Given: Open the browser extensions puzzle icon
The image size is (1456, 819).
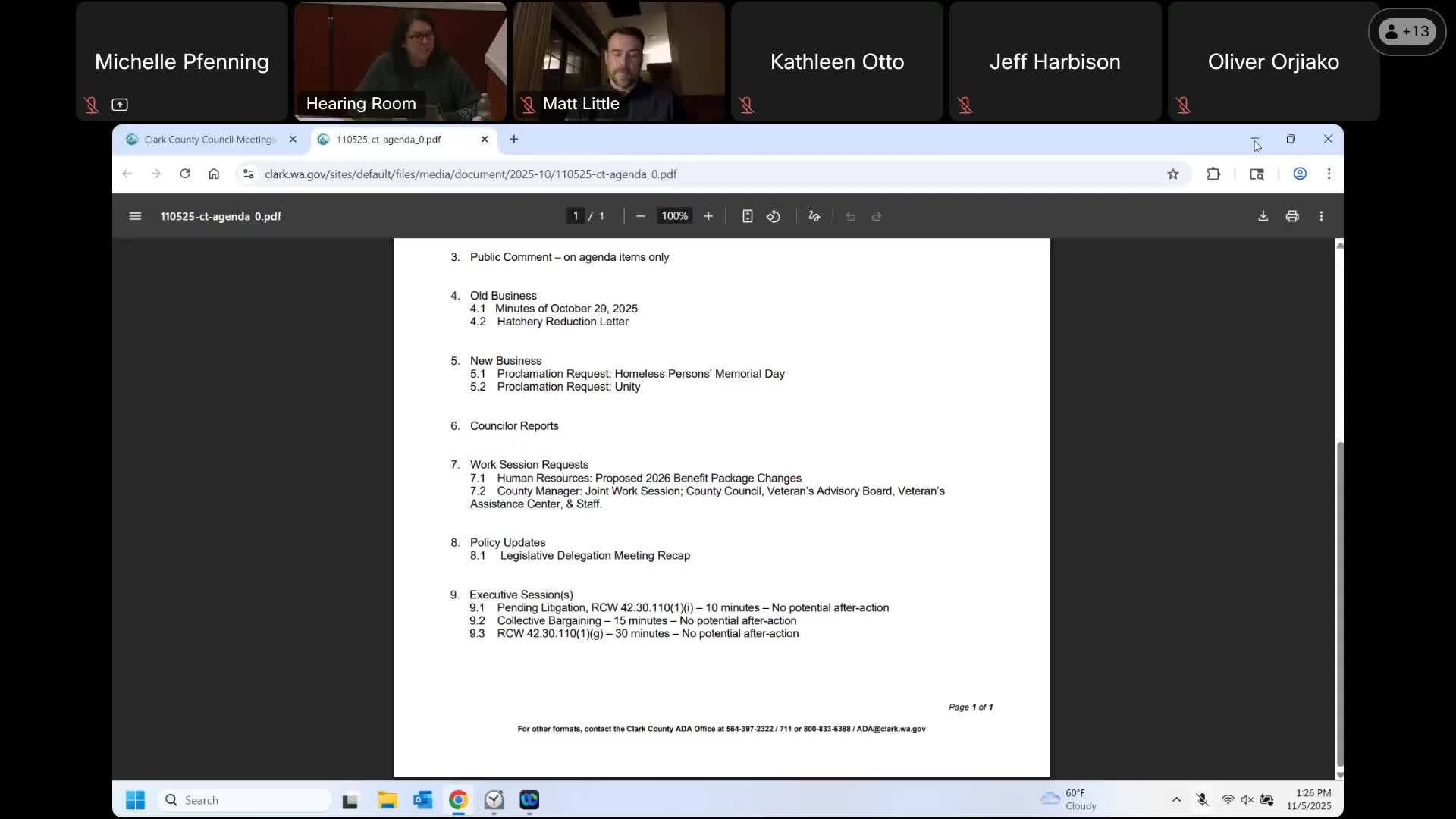Looking at the screenshot, I should tap(1213, 174).
